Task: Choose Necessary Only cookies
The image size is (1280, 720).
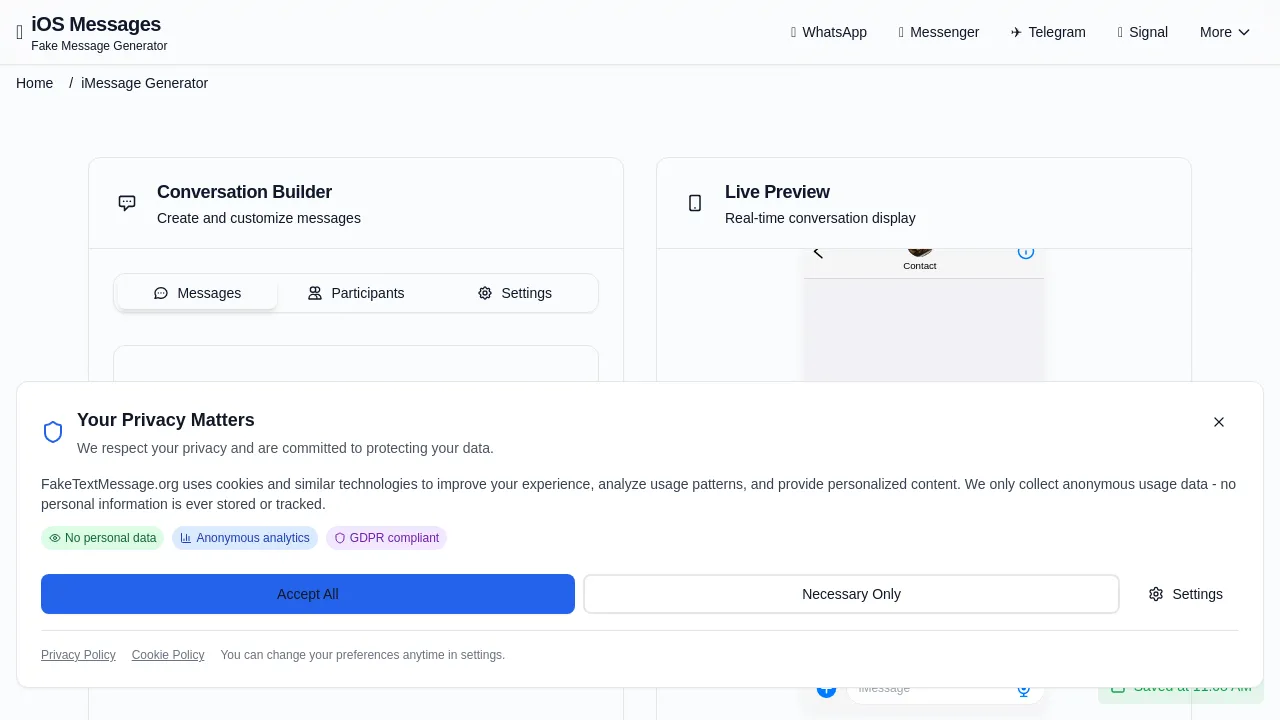Action: (x=851, y=594)
